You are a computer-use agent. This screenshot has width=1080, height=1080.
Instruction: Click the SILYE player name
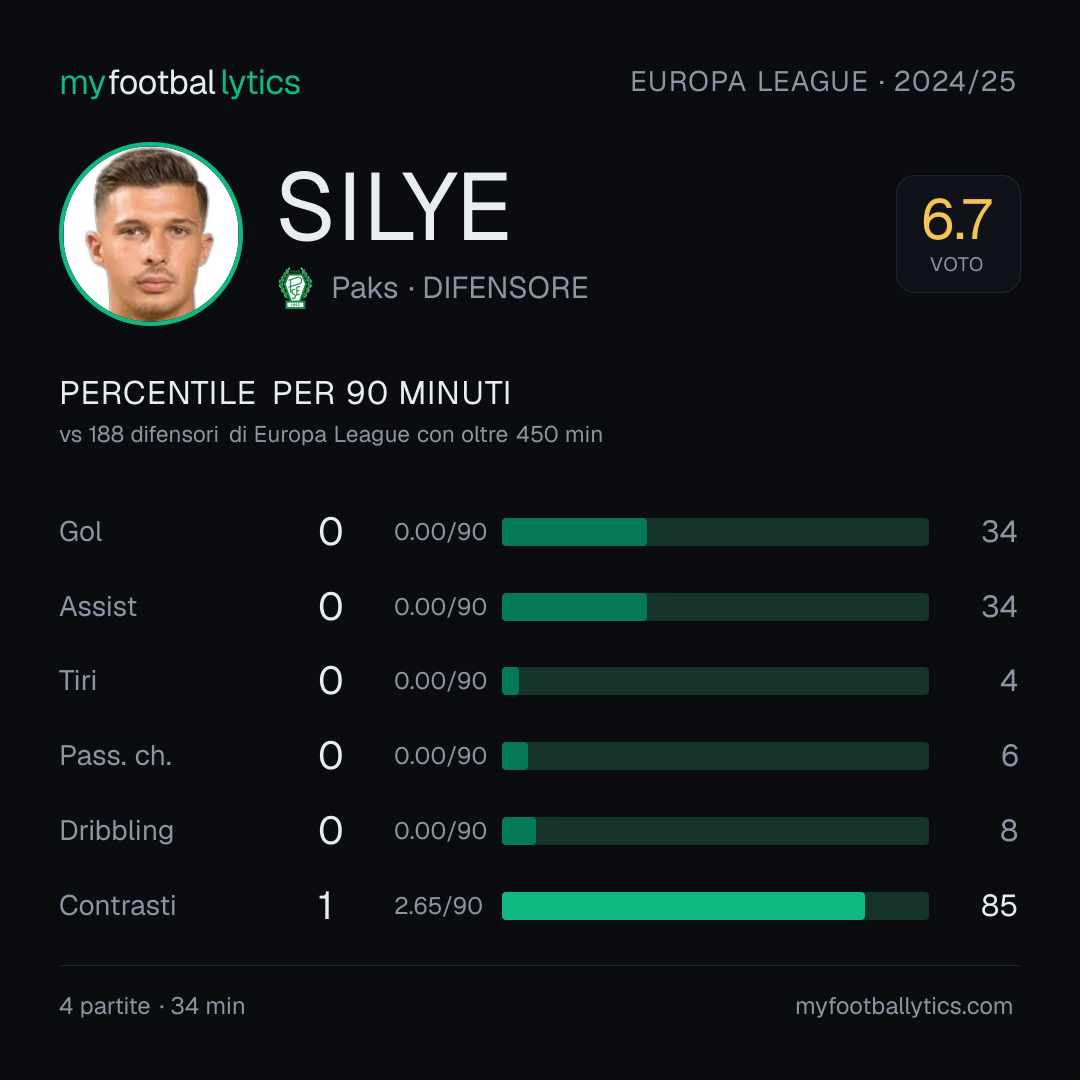[393, 207]
